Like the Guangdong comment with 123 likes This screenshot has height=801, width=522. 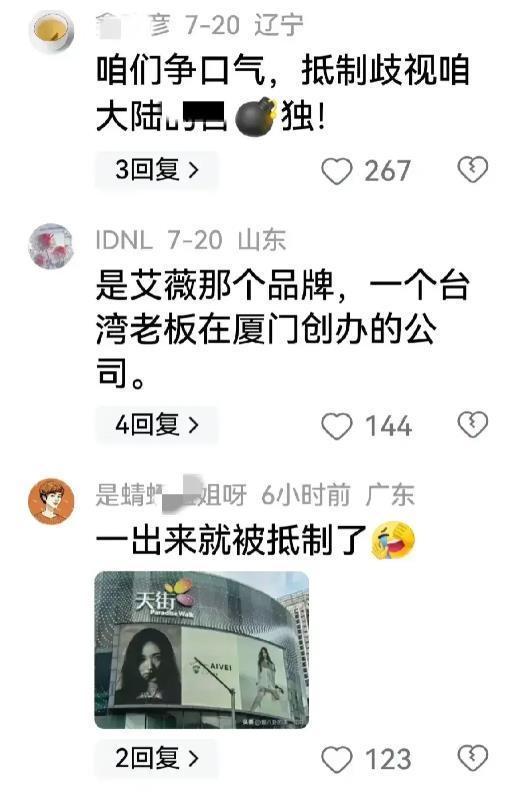point(337,759)
